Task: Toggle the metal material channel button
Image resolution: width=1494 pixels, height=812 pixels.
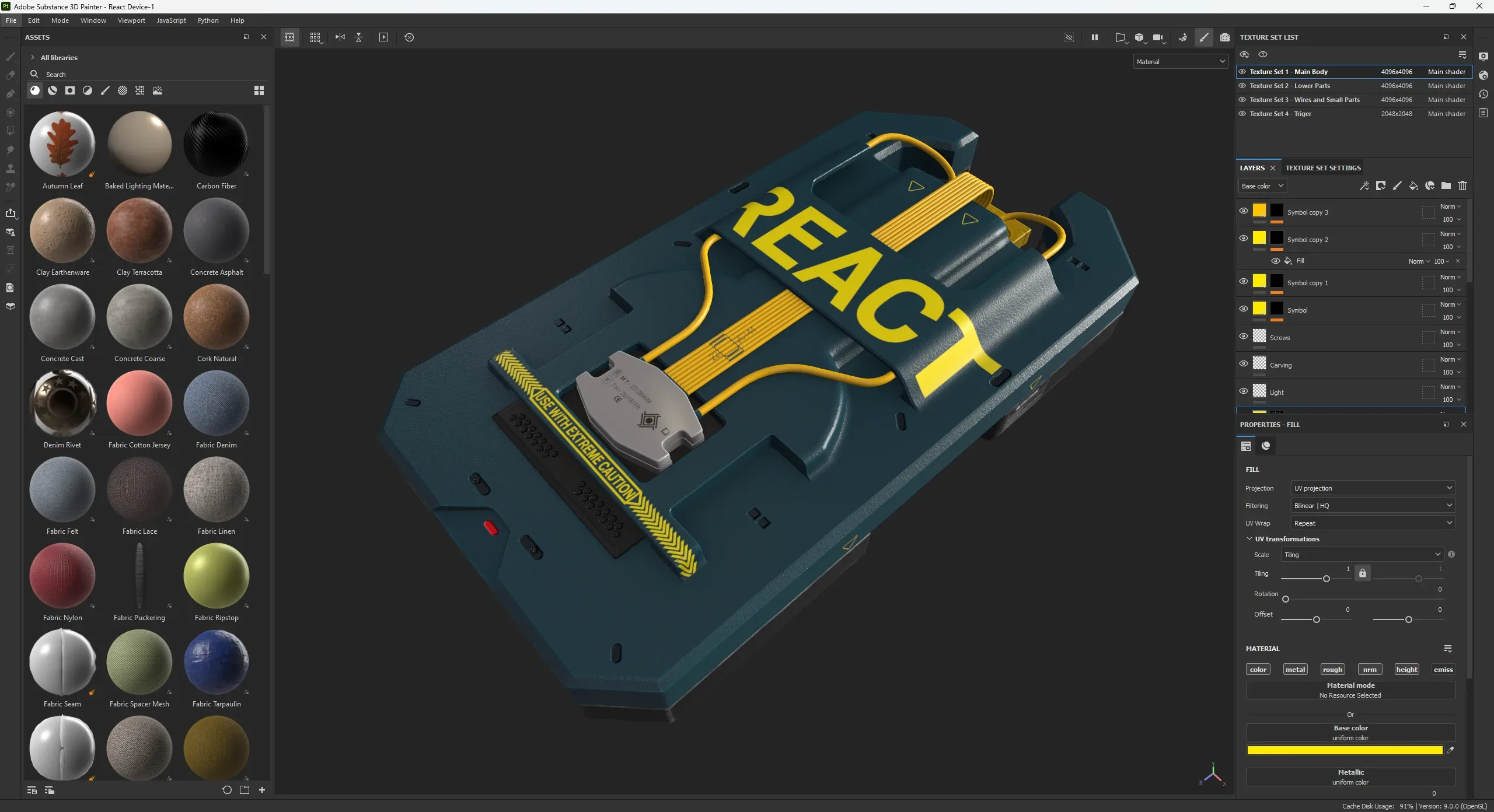Action: tap(1295, 669)
